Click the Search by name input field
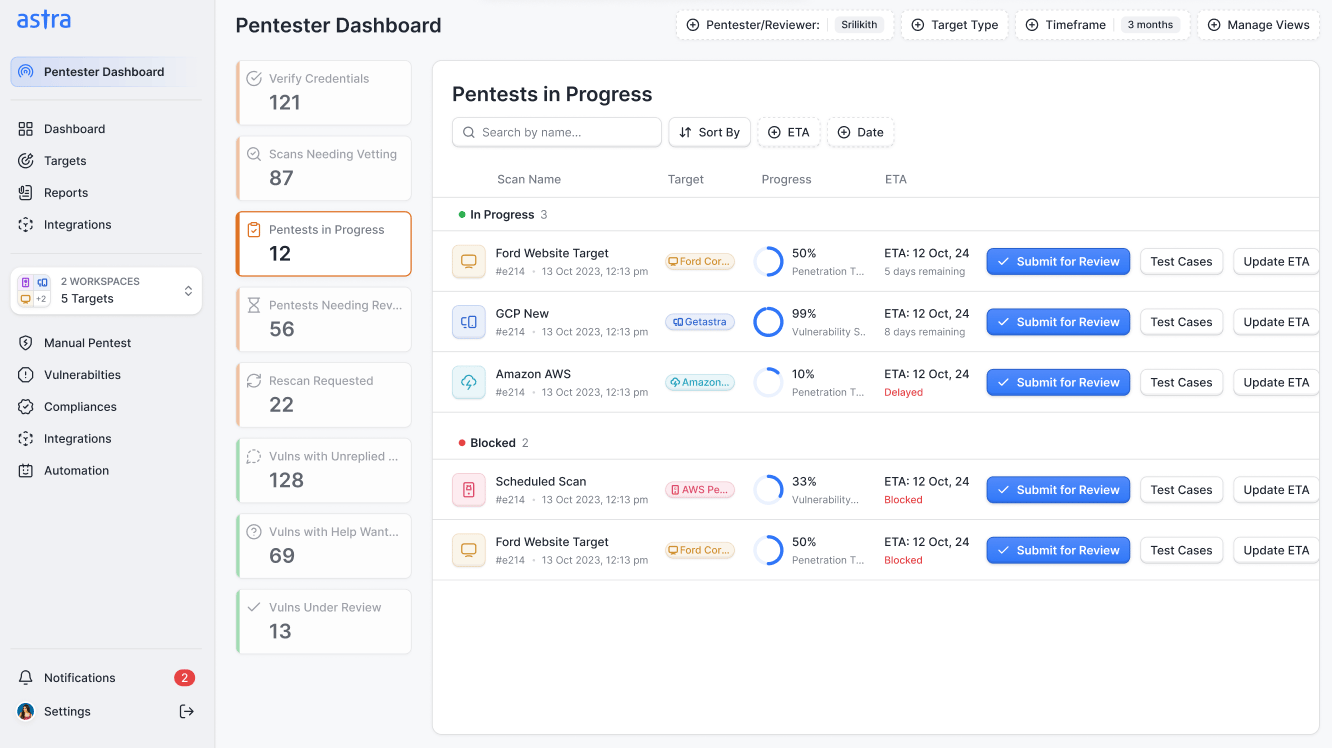Viewport: 1332px width, 748px height. pos(557,132)
